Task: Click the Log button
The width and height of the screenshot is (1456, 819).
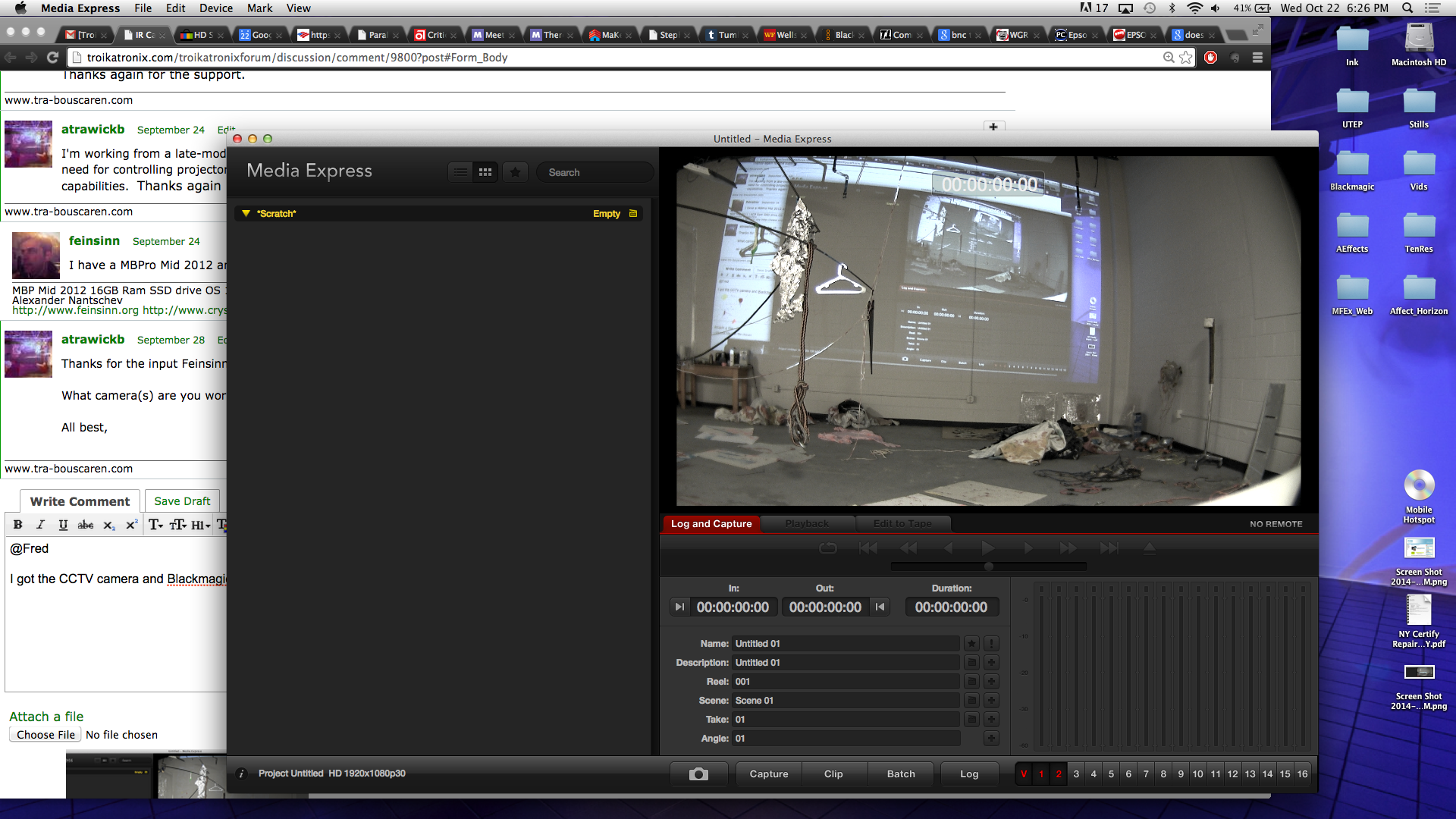Action: pos(969,773)
